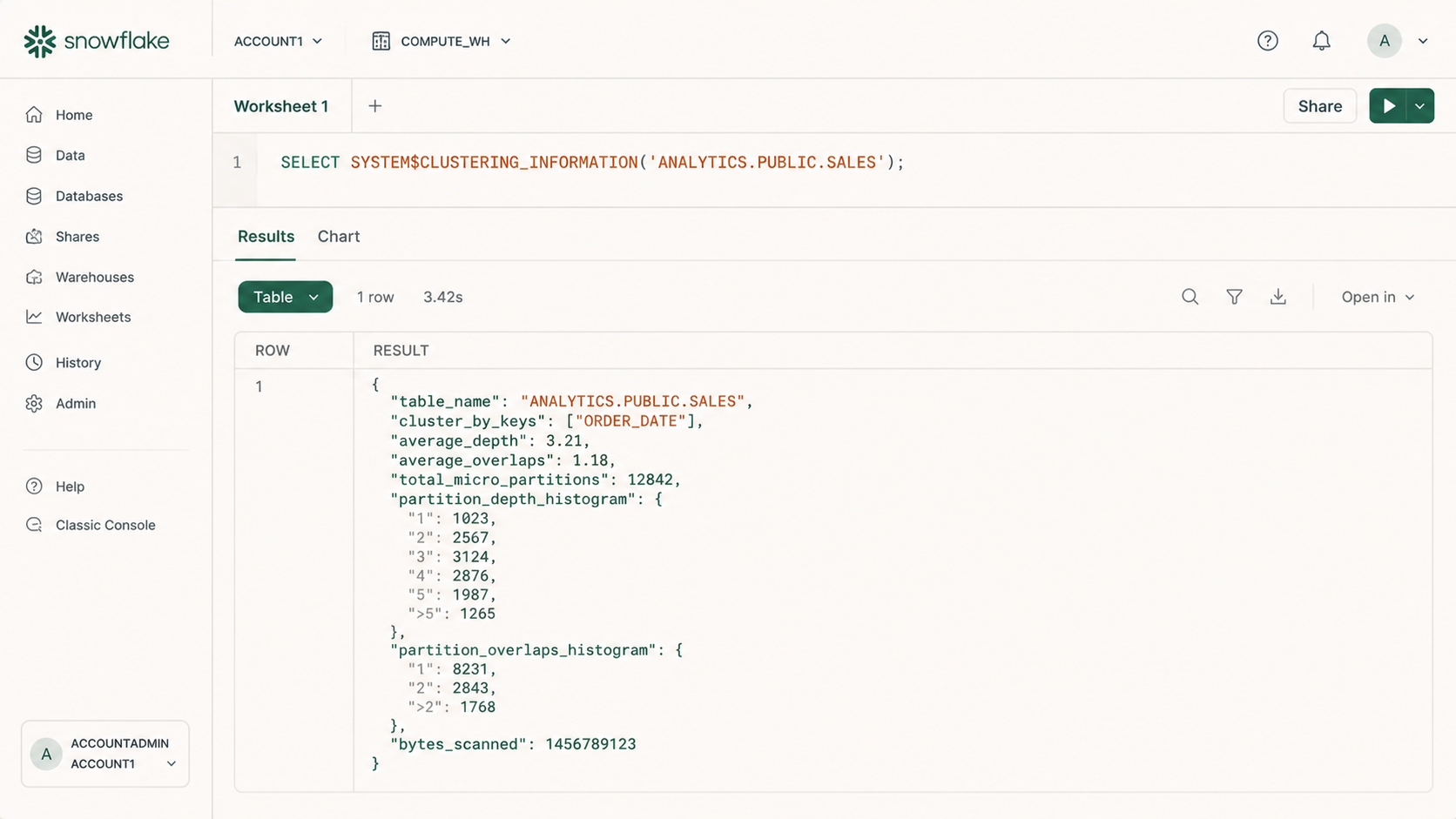Viewport: 1456px width, 819px height.
Task: Click the overlaps histogram value 8231
Action: pos(470,669)
